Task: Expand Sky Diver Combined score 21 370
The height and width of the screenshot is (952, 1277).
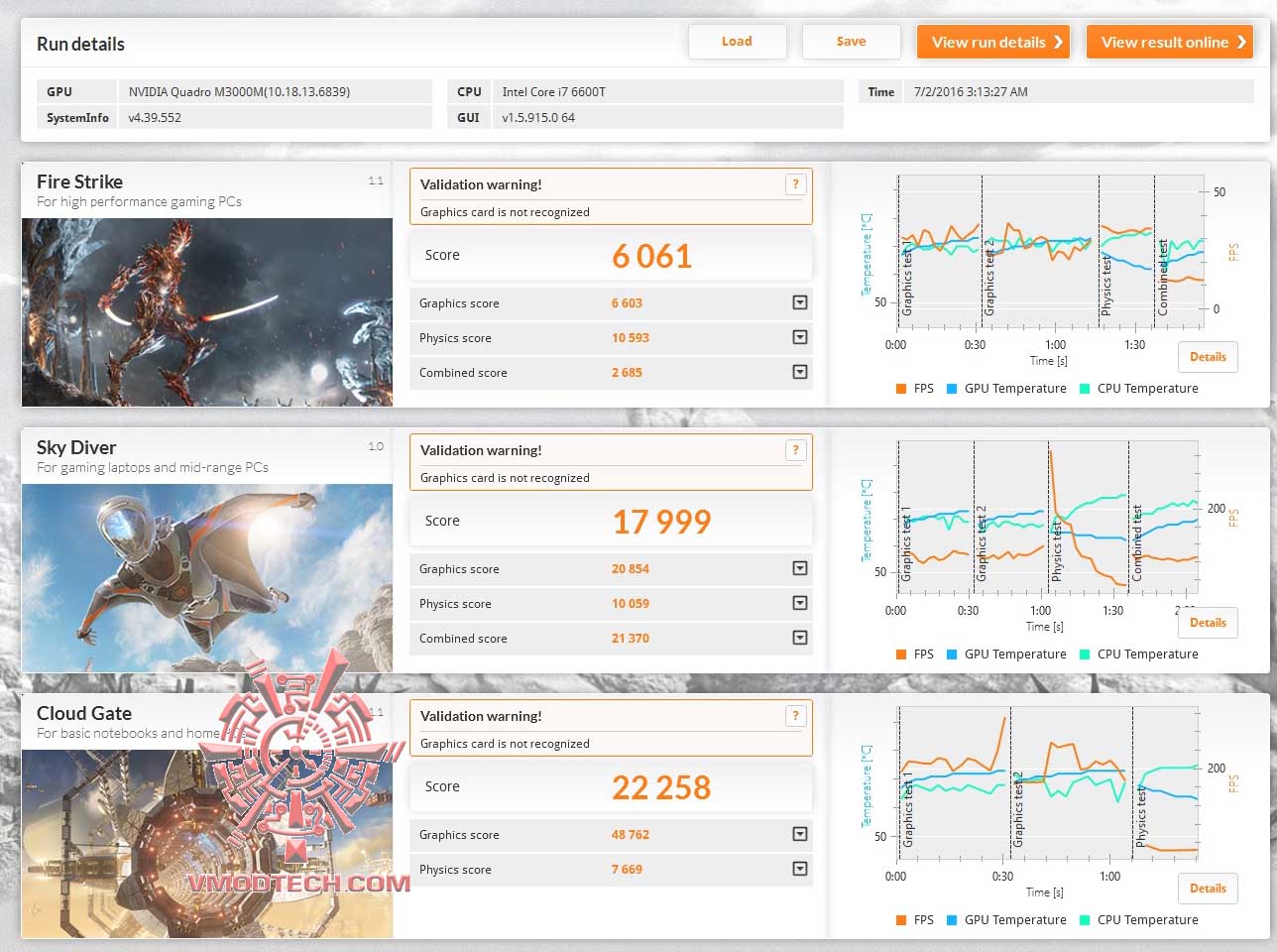Action: point(800,638)
